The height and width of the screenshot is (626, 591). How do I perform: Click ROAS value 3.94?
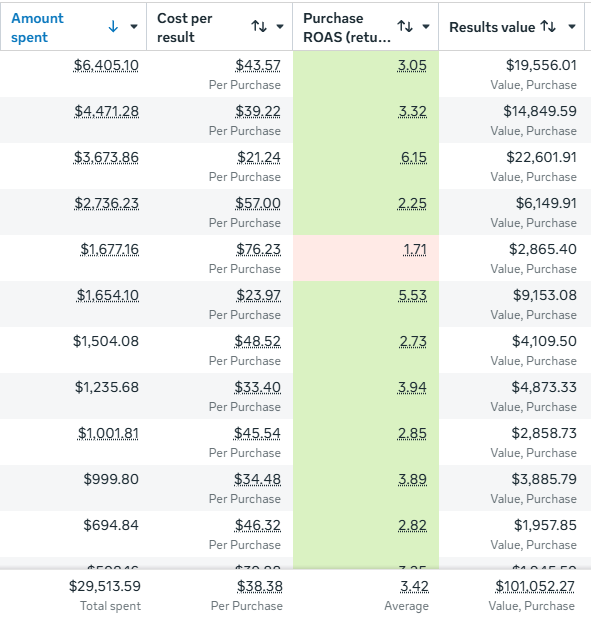pyautogui.click(x=412, y=387)
